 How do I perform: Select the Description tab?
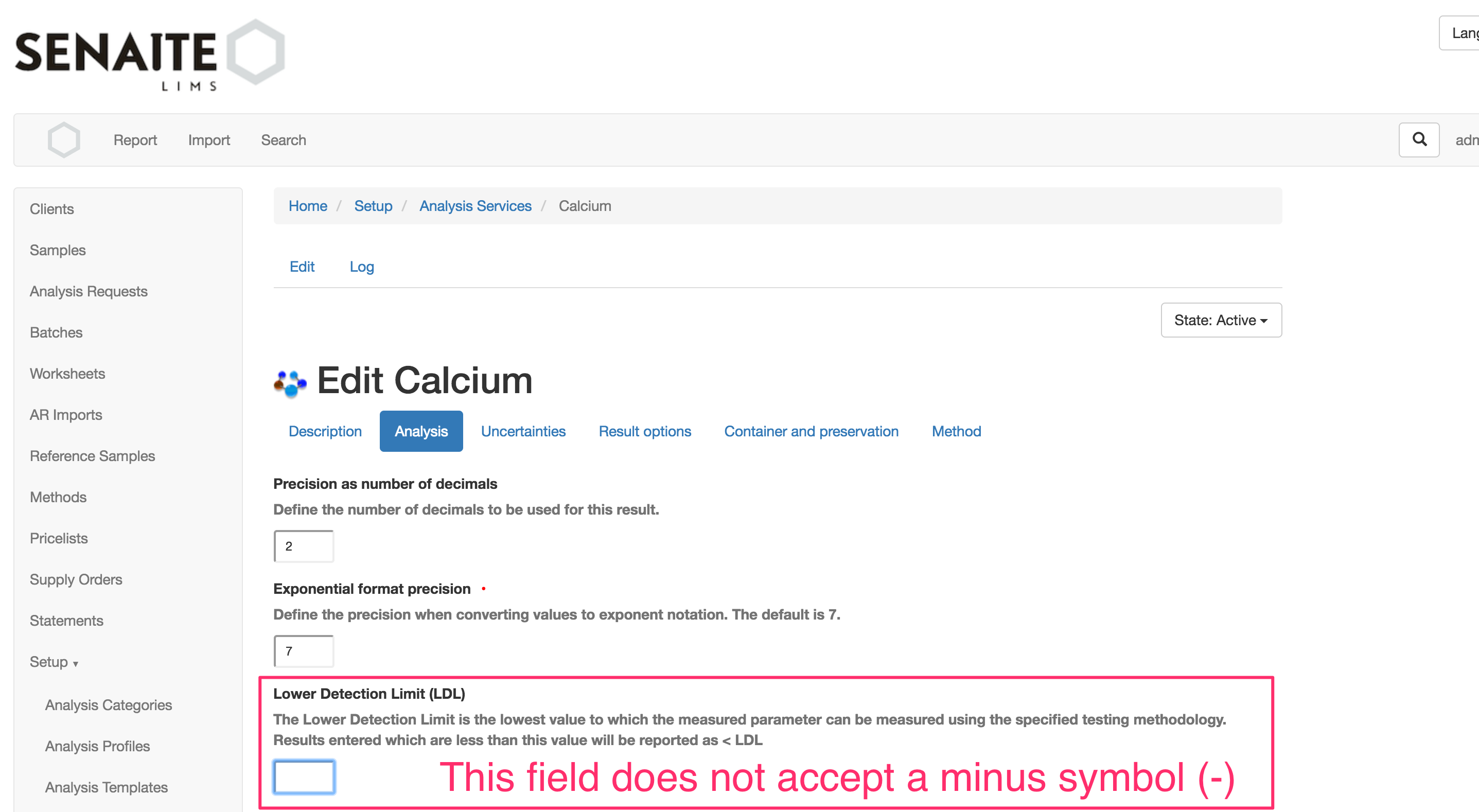[325, 431]
